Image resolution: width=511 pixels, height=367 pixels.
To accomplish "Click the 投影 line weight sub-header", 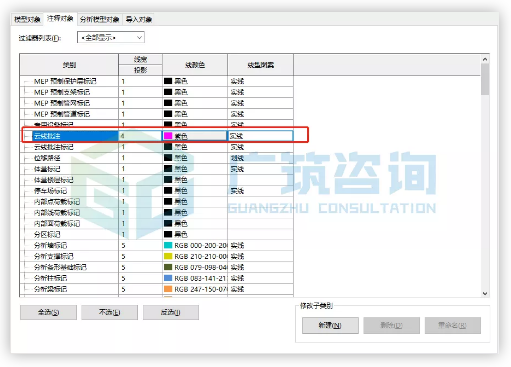I will click(140, 70).
